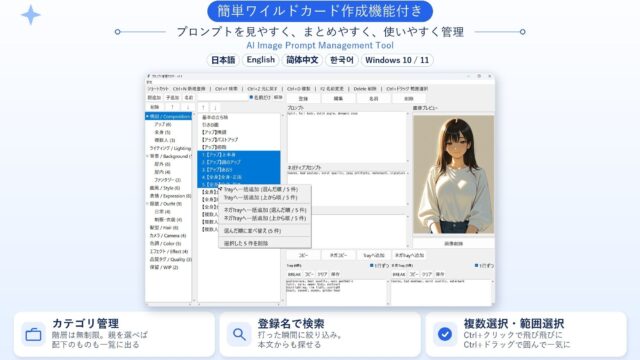The width and height of the screenshot is (640, 360).
Task: Click the magnifier icon beside 登録名で検索
Action: coord(239,334)
